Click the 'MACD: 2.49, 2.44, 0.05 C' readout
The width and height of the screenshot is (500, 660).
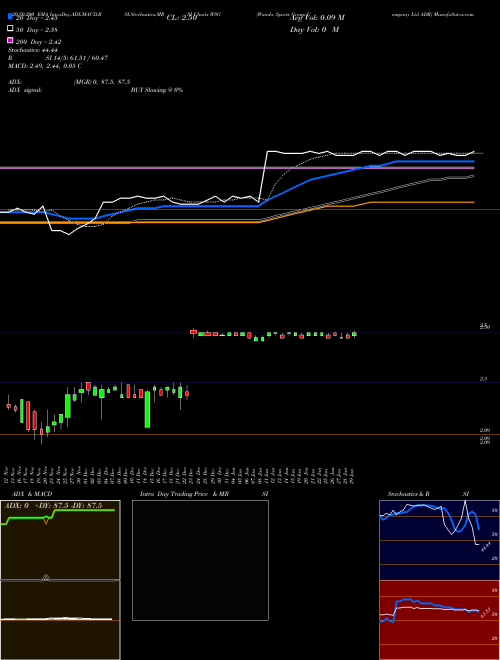pyautogui.click(x=45, y=66)
